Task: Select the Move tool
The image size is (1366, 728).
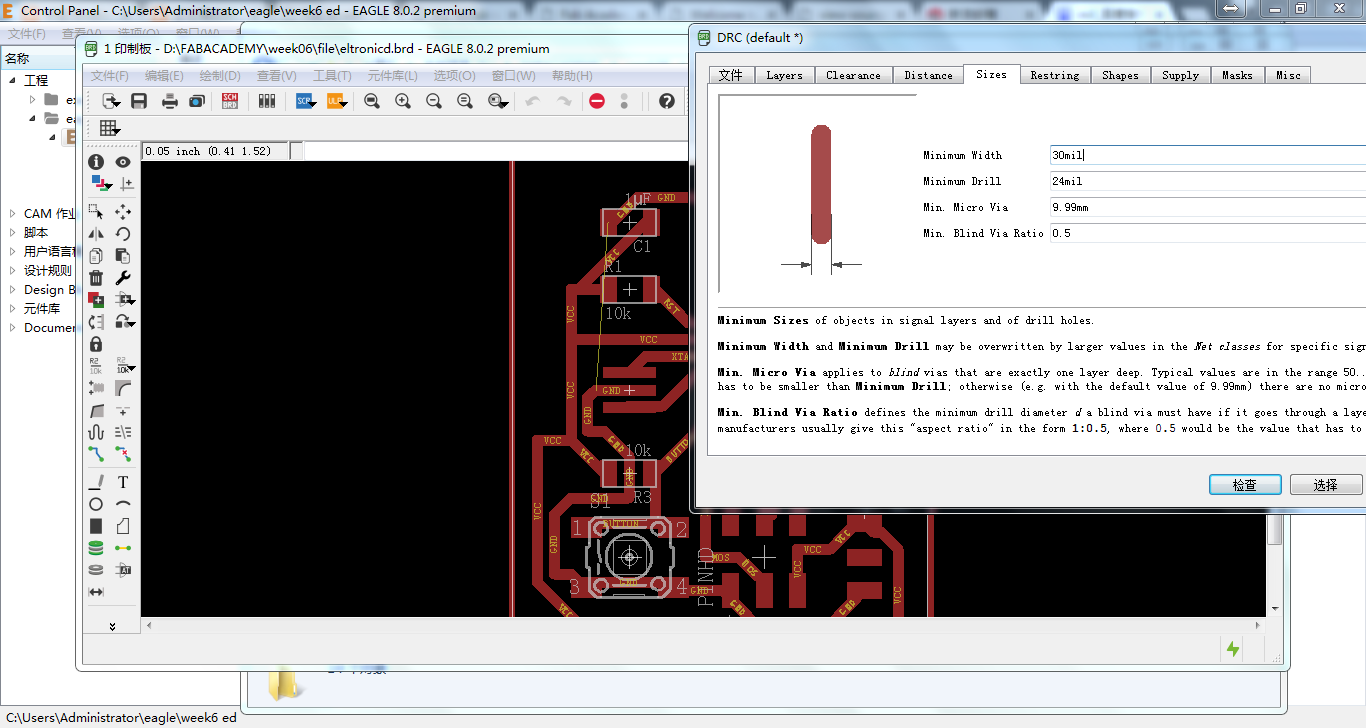Action: 123,212
